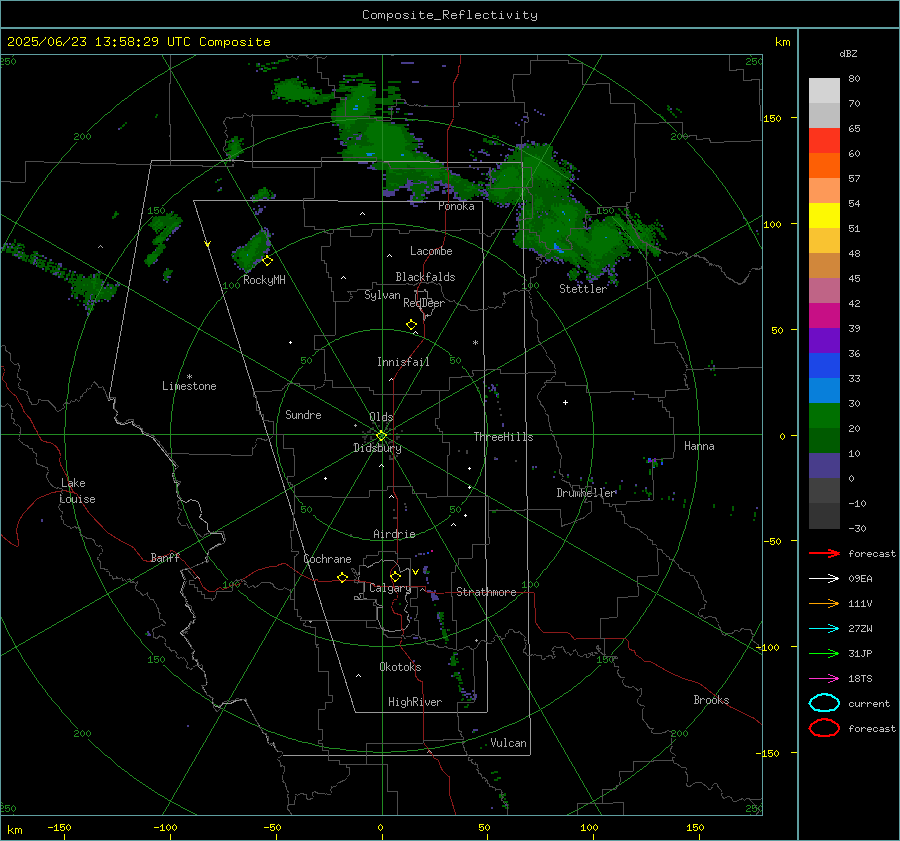This screenshot has width=900, height=841.
Task: Click the red forecast arrow legend icon
Action: 824,553
